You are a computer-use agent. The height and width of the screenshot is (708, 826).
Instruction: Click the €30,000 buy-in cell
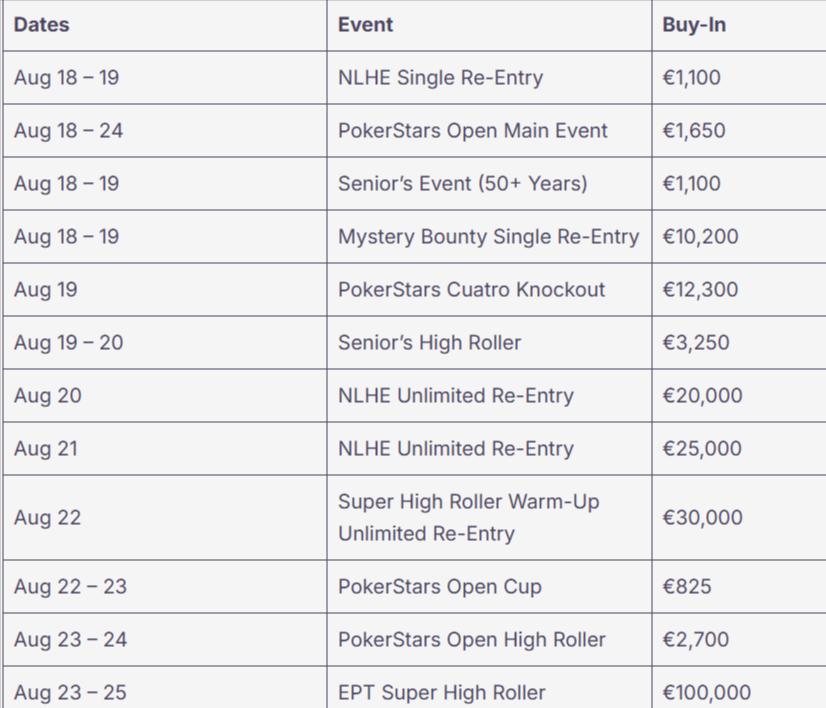[702, 517]
